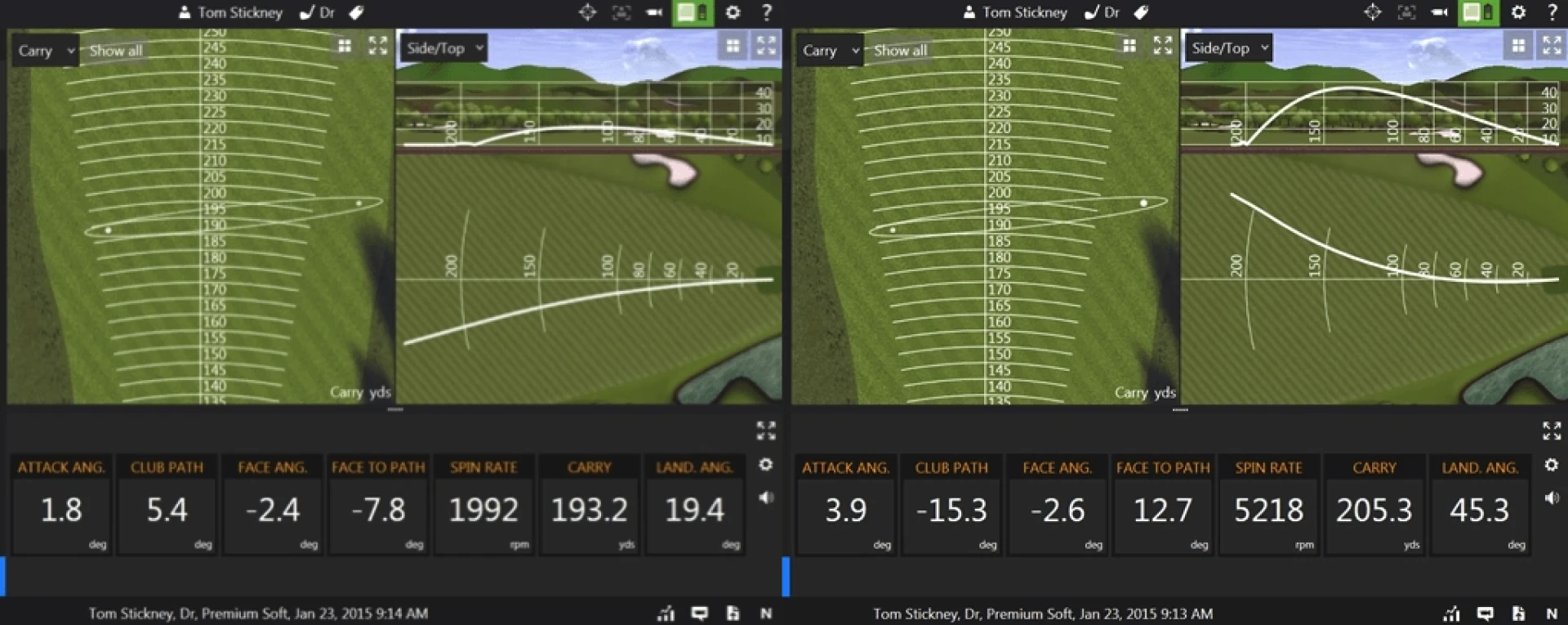Click save document icon in right status bar
This screenshot has width=1568, height=625.
[1517, 613]
